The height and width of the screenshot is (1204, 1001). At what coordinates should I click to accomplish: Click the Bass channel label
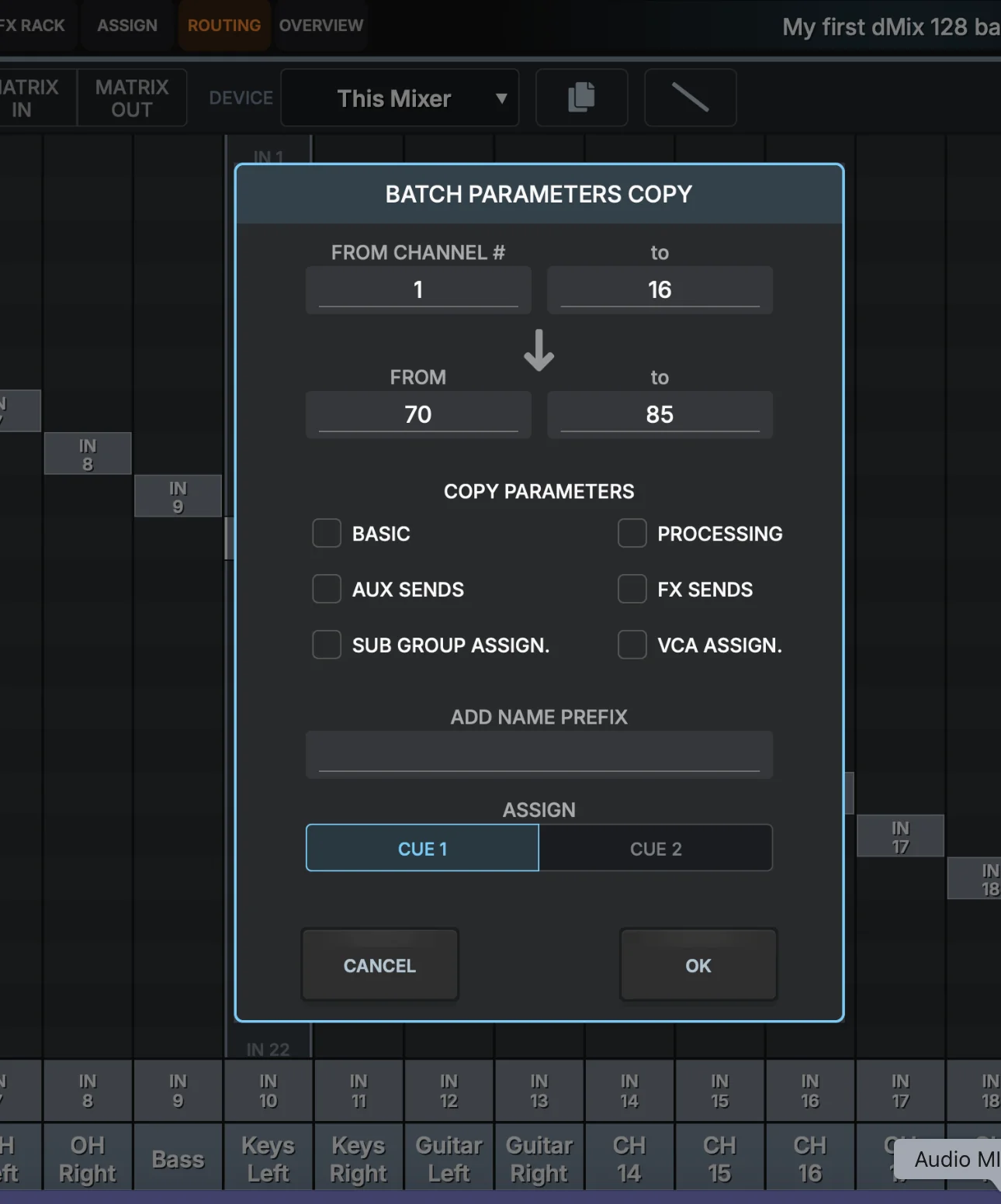178,1158
